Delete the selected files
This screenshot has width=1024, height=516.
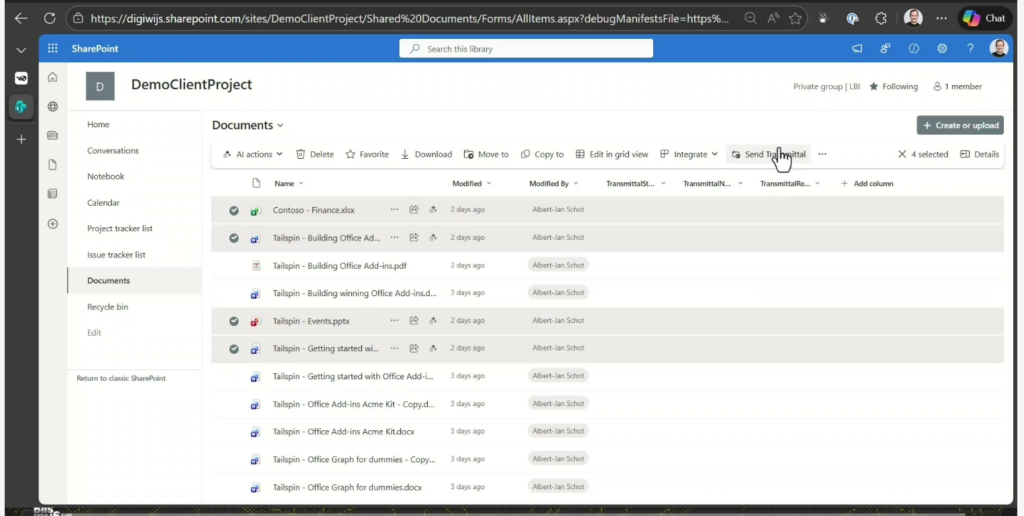[315, 154]
